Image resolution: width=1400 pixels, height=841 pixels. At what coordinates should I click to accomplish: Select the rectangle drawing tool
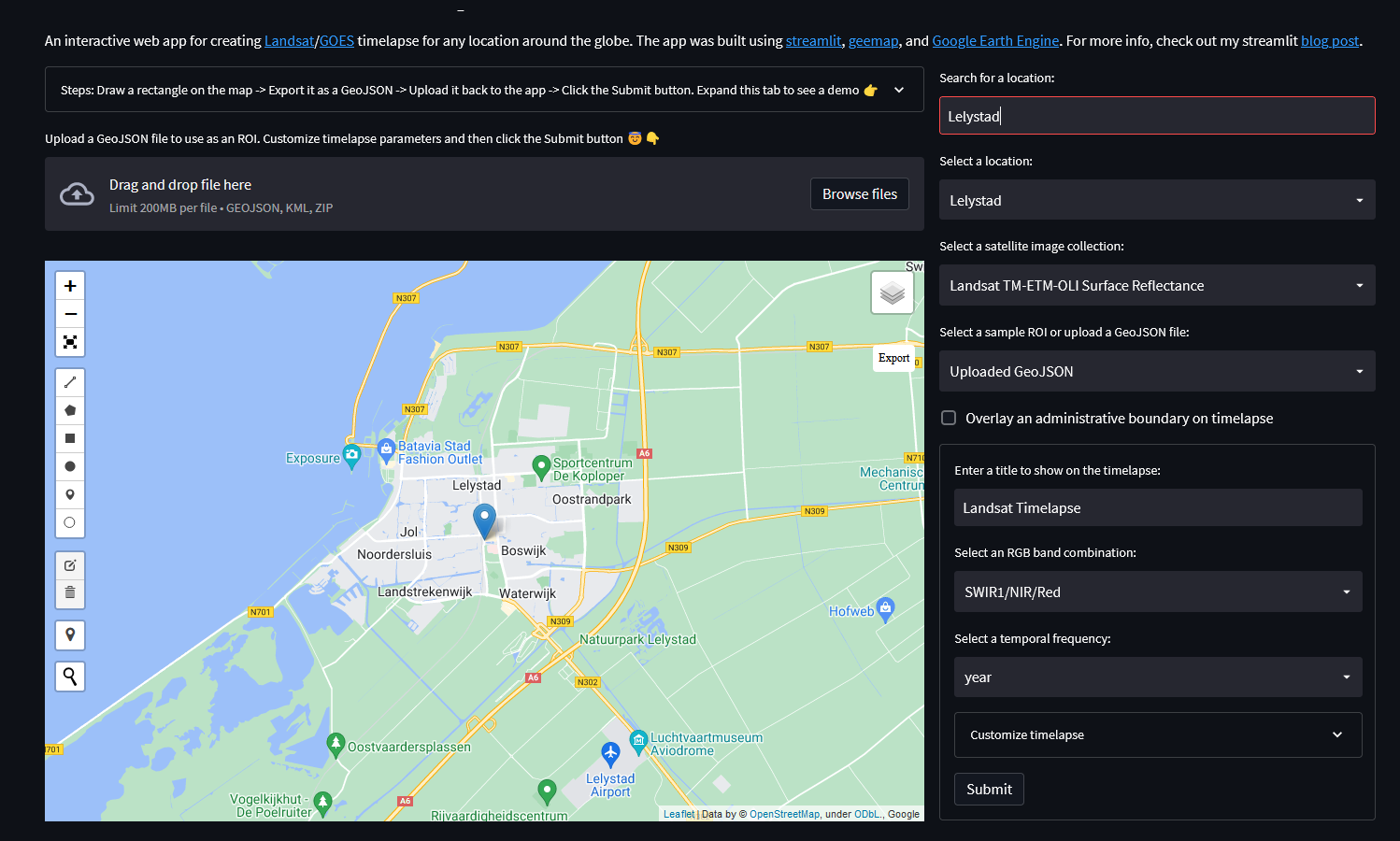[70, 437]
